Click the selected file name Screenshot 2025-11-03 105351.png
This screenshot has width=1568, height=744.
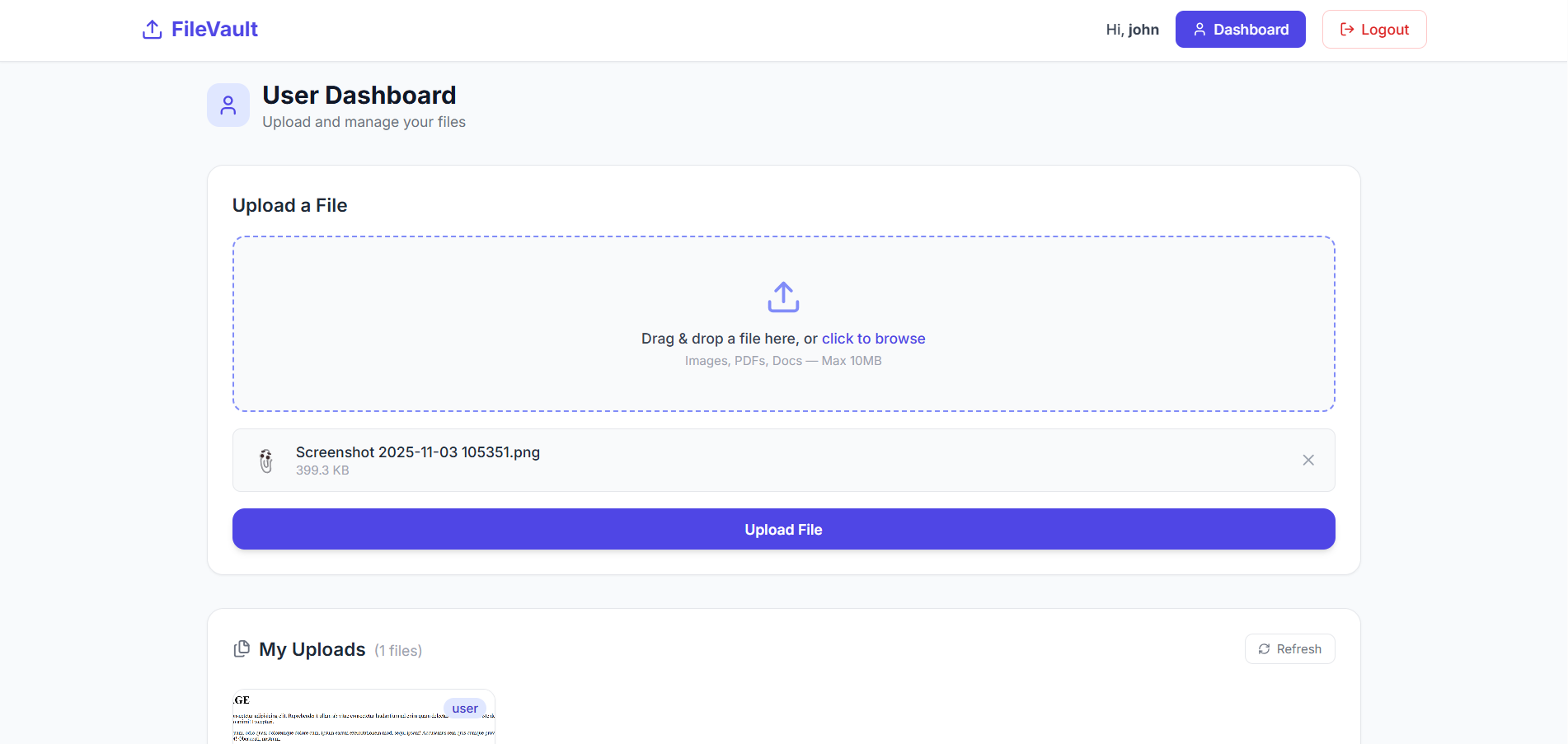418,452
